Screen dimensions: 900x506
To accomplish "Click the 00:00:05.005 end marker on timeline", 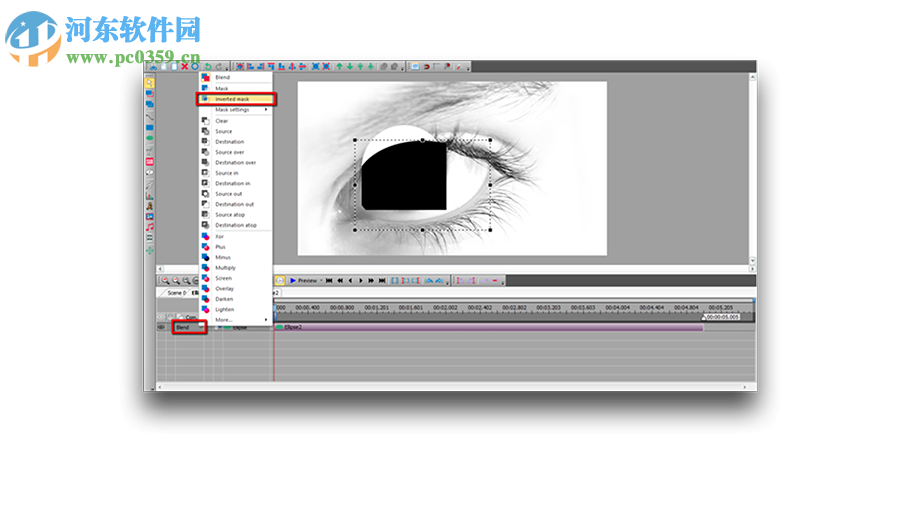I will pos(721,317).
